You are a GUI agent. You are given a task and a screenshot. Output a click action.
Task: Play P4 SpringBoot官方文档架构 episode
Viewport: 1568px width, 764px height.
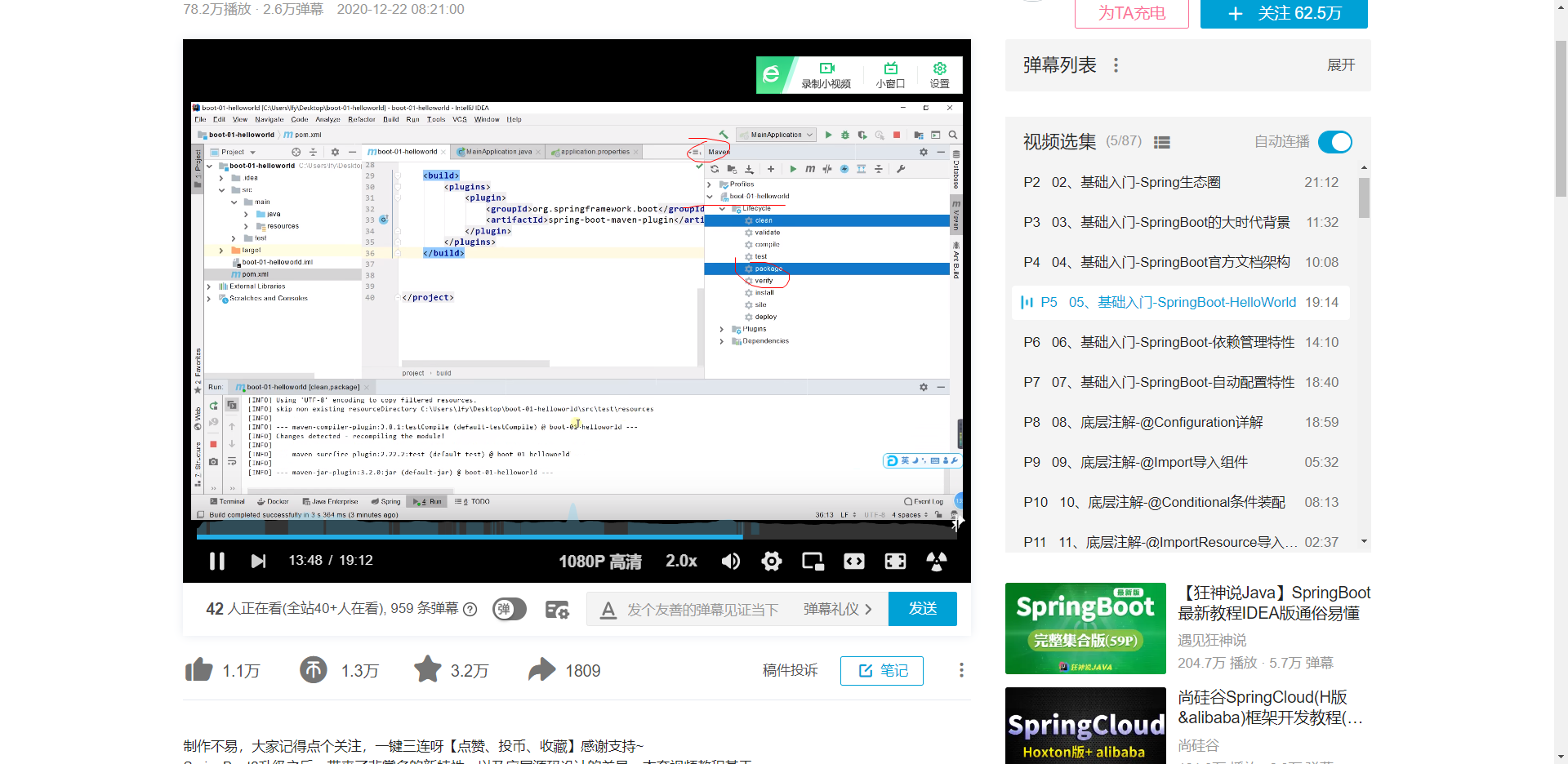1181,262
